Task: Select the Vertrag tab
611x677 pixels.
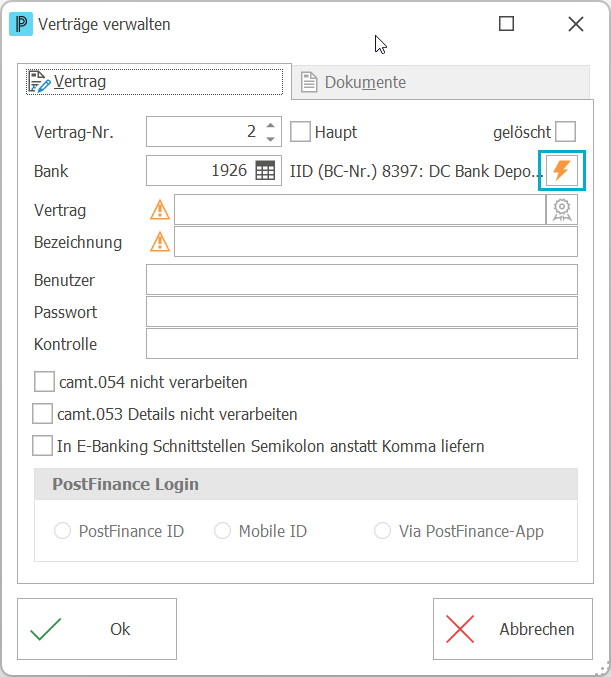Action: tap(155, 82)
